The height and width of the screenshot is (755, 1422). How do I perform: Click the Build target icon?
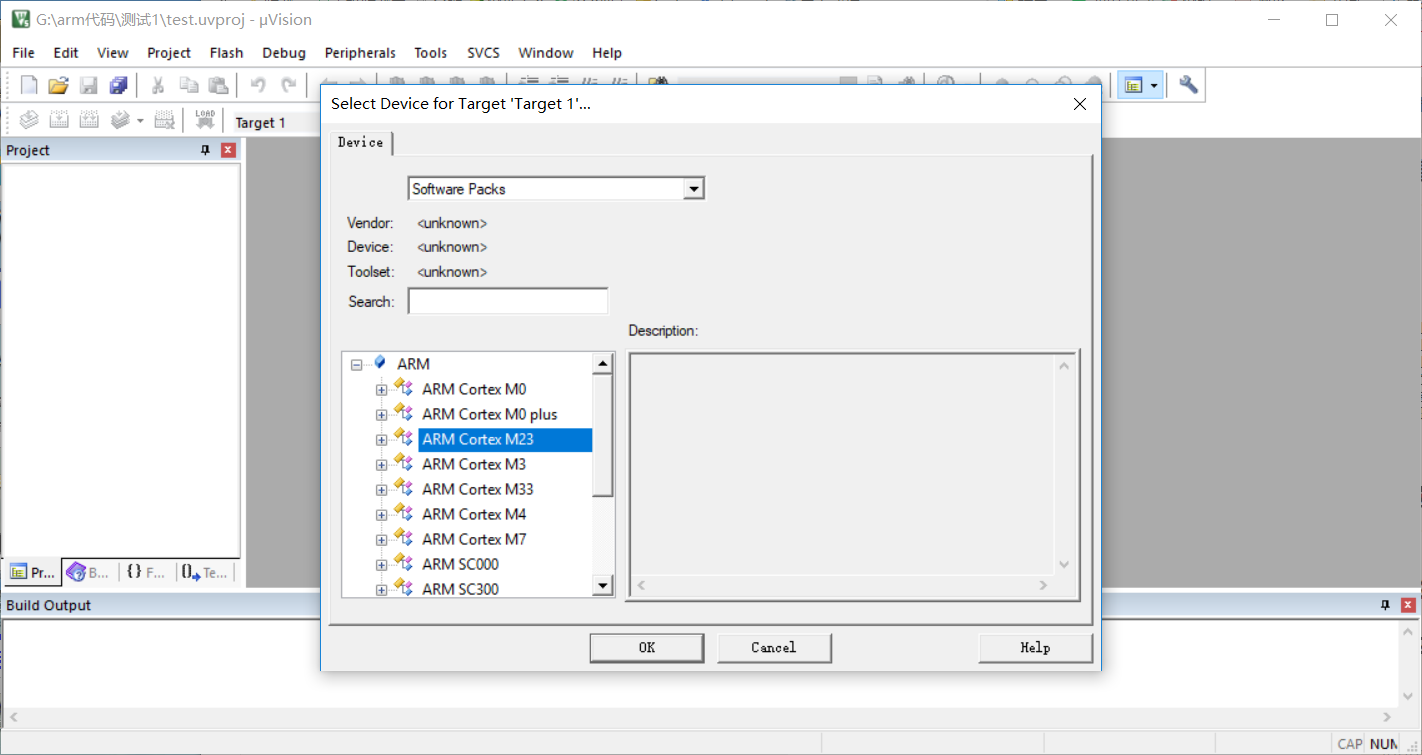[59, 121]
